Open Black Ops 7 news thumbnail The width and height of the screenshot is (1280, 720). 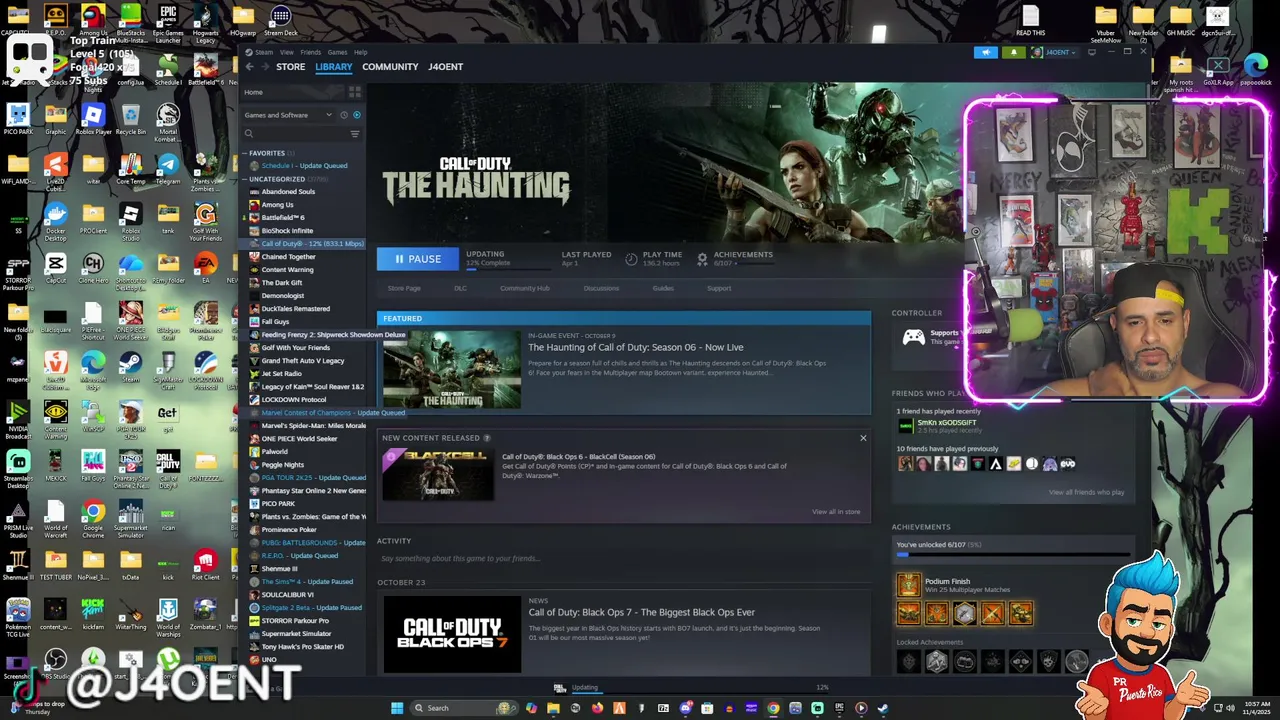click(x=452, y=634)
